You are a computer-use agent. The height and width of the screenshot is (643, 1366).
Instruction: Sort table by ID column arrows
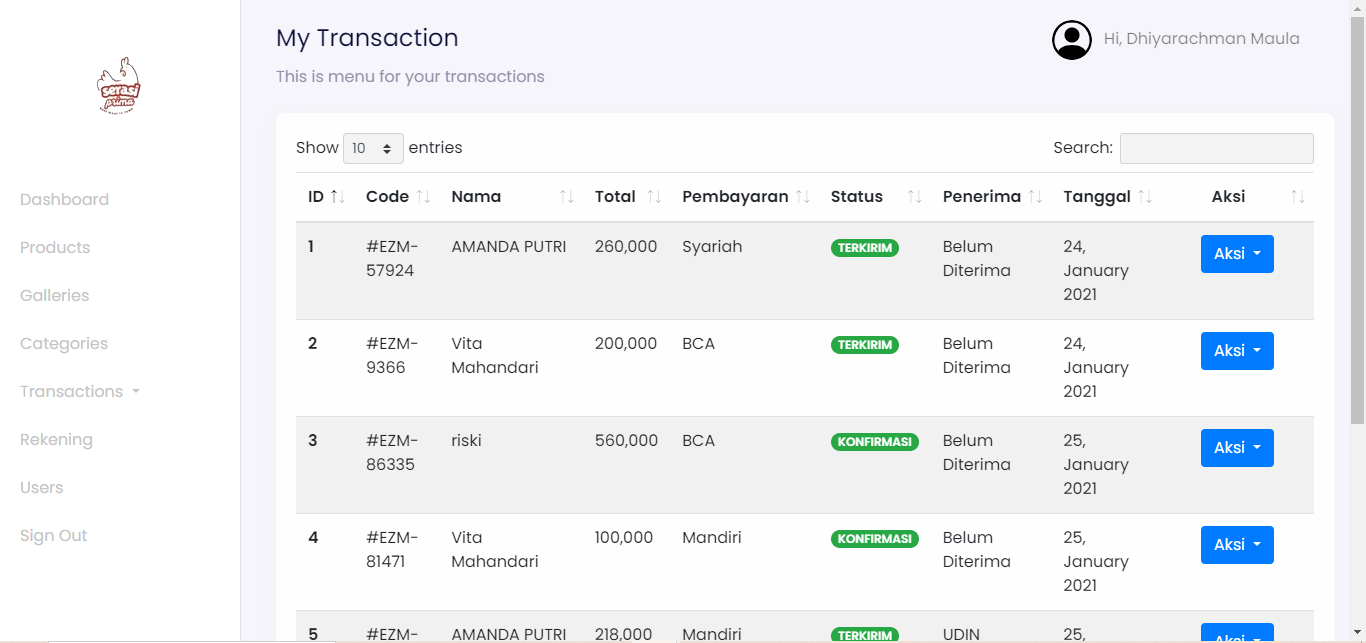(337, 197)
